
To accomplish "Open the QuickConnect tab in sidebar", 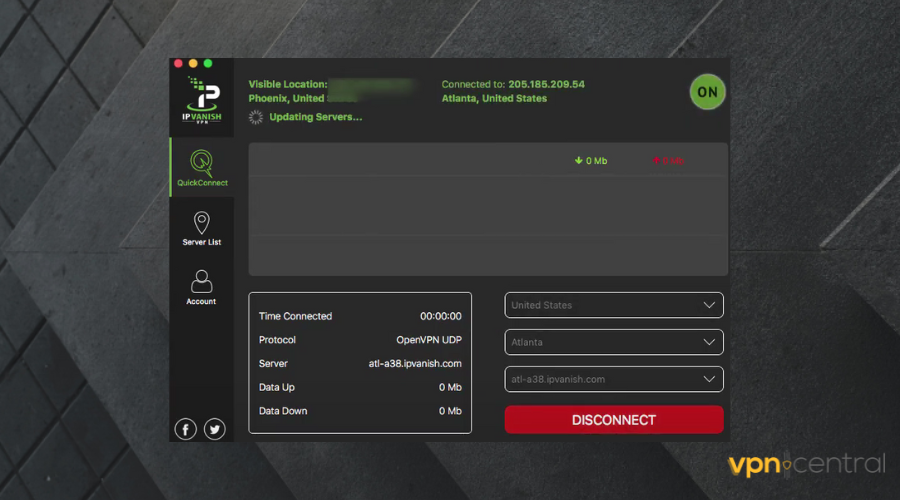I will pos(202,168).
